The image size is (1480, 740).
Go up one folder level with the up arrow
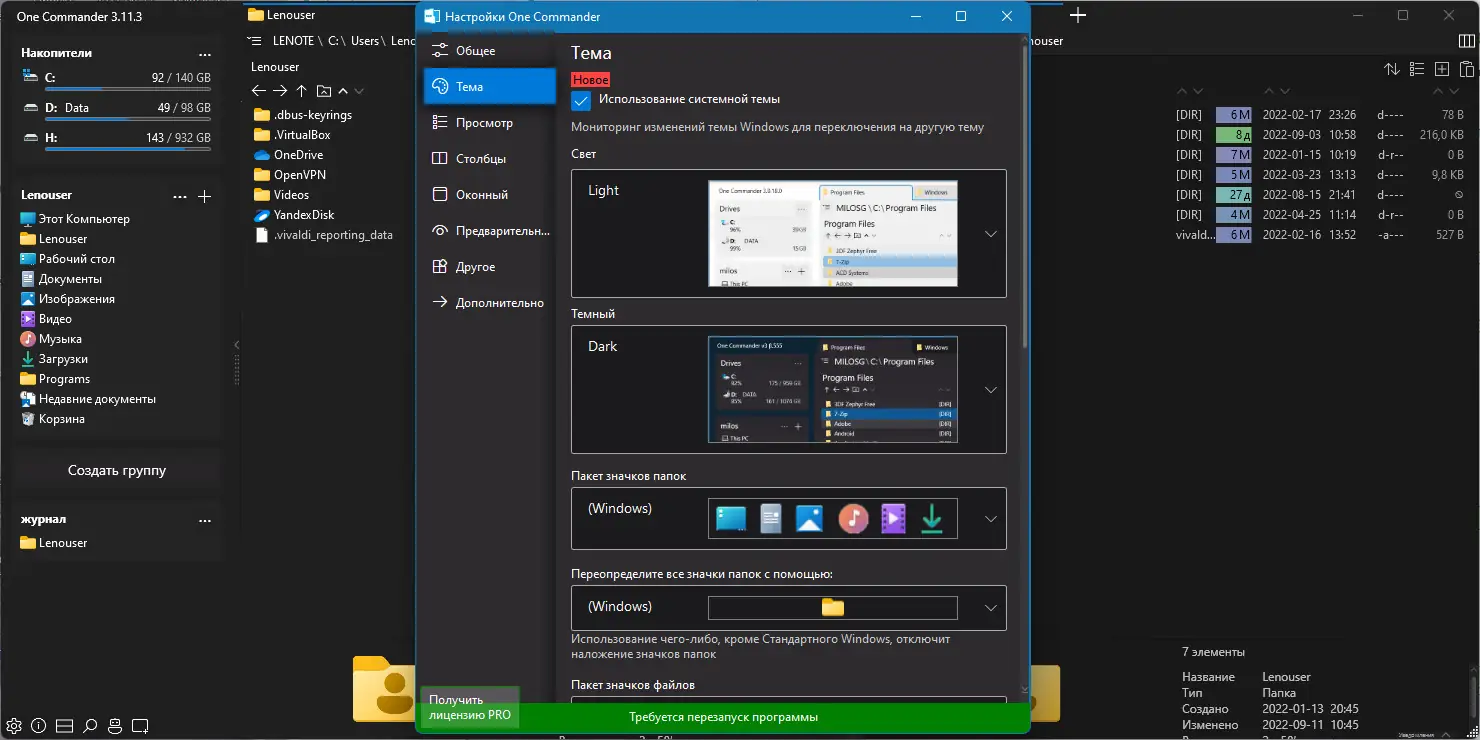click(301, 91)
